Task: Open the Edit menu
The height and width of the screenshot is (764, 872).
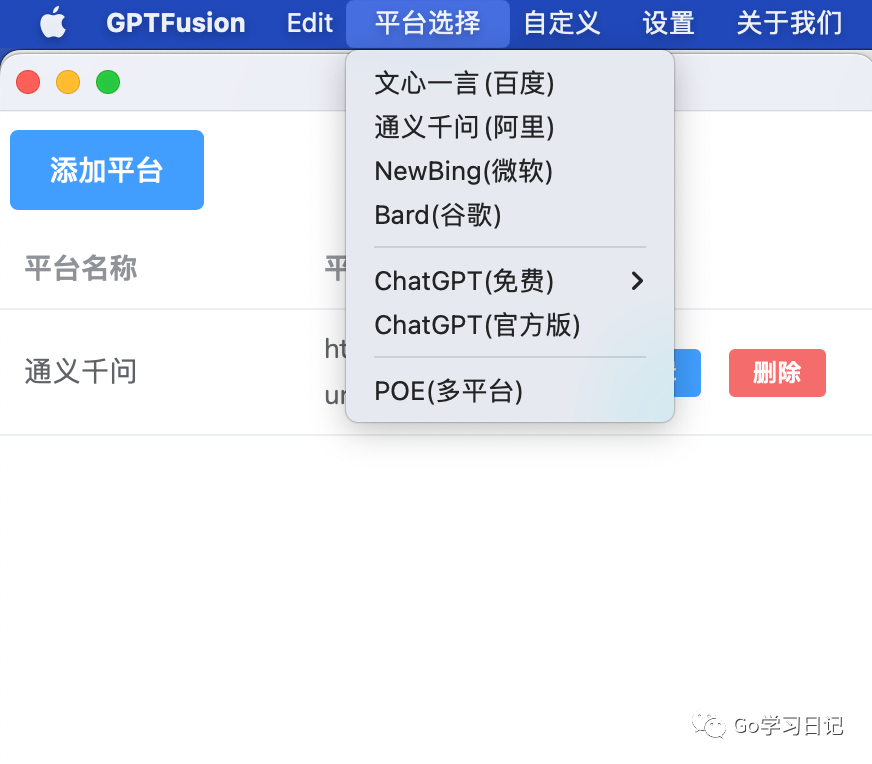Action: [310, 24]
